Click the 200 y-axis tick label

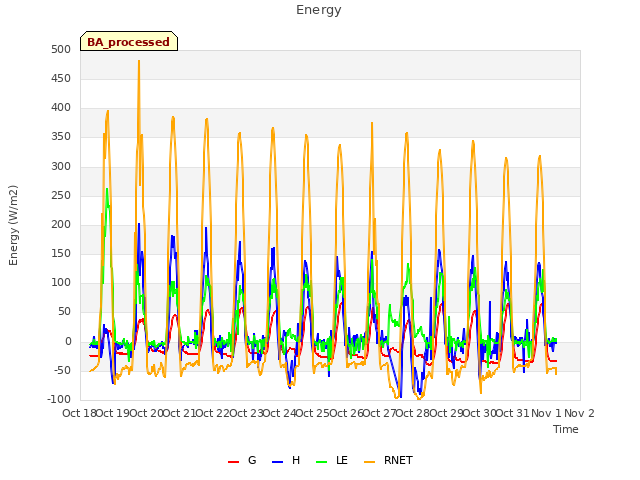61,224
